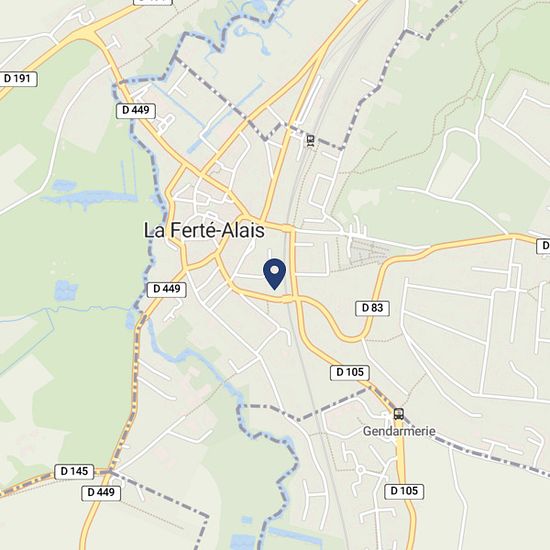Select the D 83 road shield
Viewport: 550px width, 550px height.
click(x=373, y=308)
